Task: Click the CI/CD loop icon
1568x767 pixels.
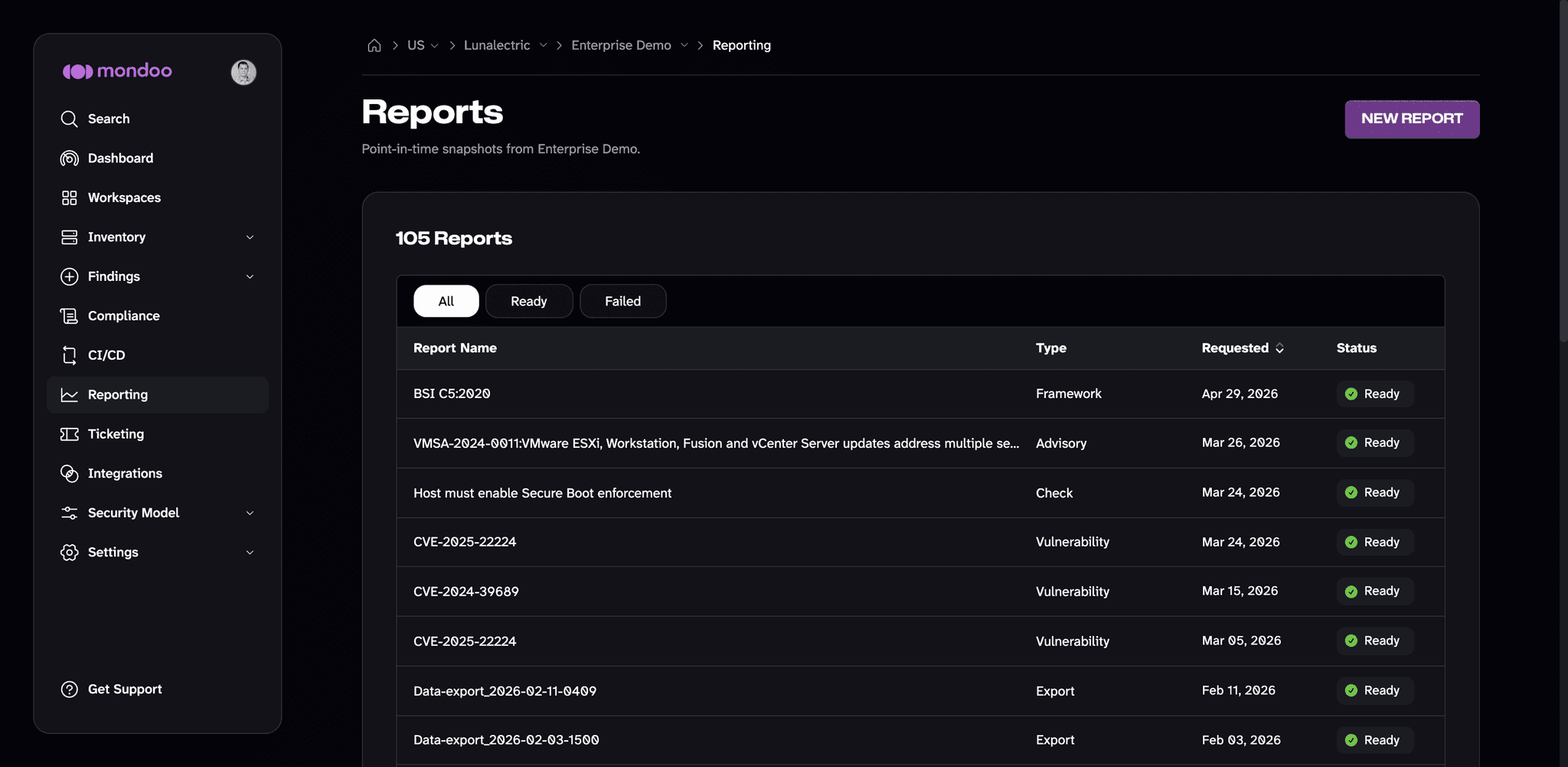Action: click(x=69, y=355)
